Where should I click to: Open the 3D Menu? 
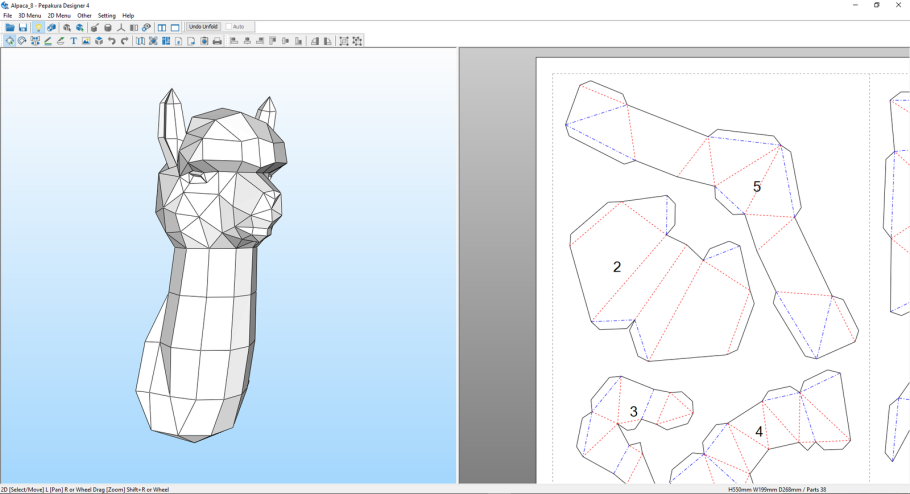tap(29, 16)
